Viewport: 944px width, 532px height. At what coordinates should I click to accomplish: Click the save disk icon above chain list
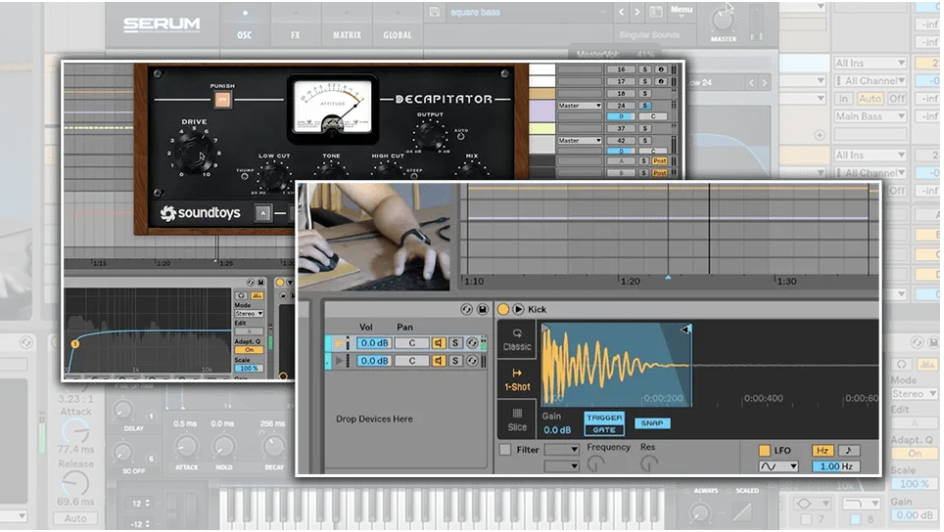[482, 309]
